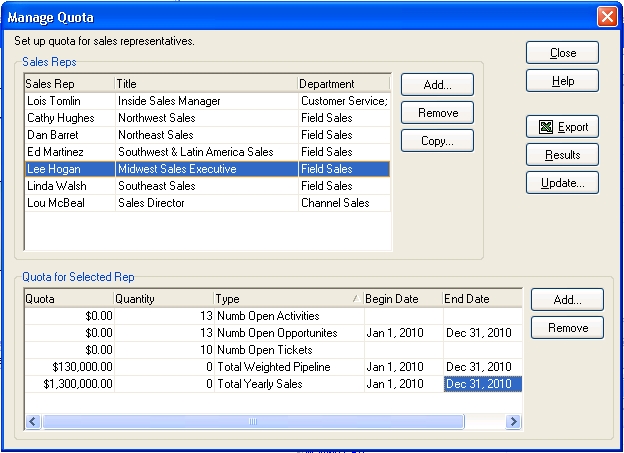Click the horizontal scrollbar thumb in the quota table
624x453 pixels.
253,422
